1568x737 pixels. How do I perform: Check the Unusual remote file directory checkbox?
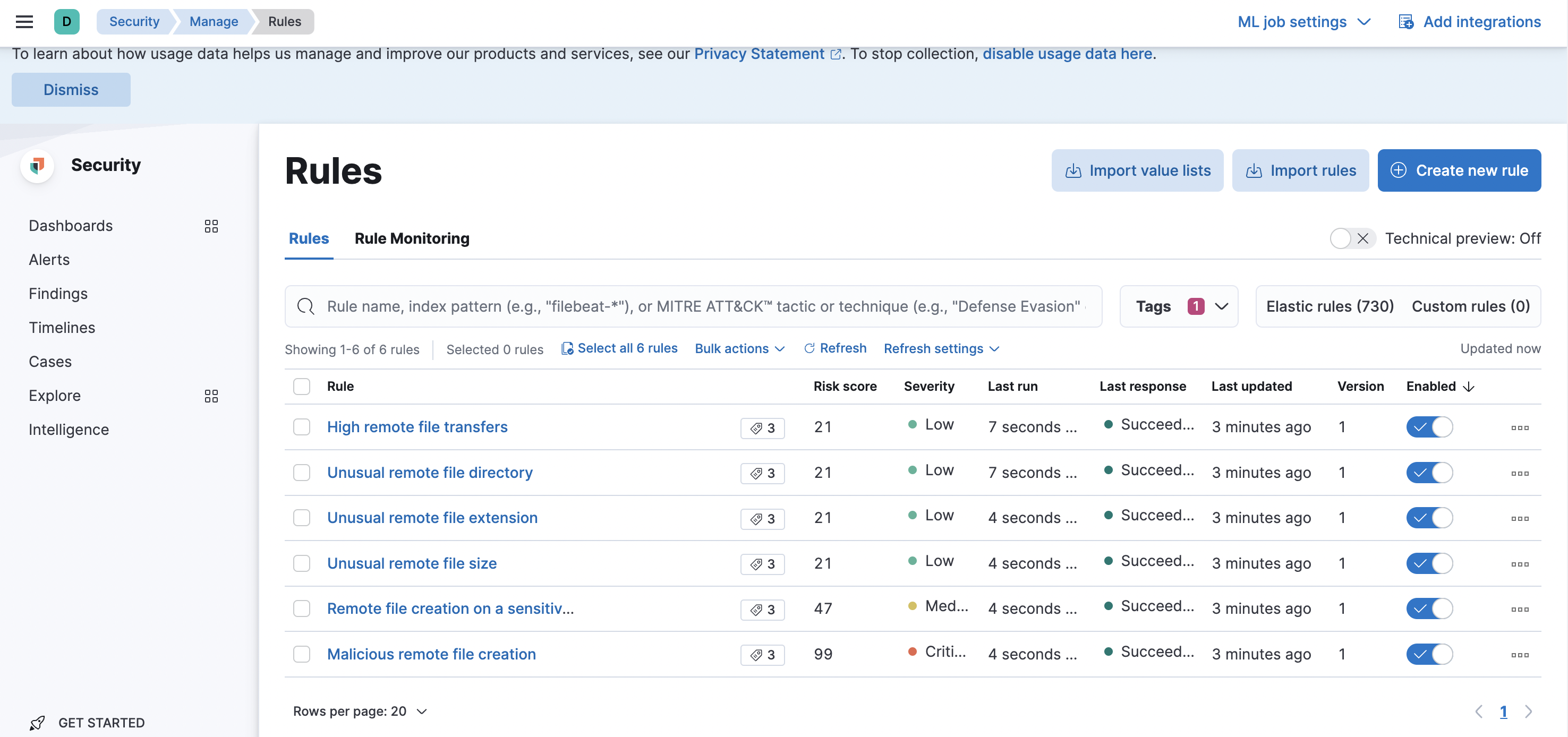pyautogui.click(x=302, y=473)
